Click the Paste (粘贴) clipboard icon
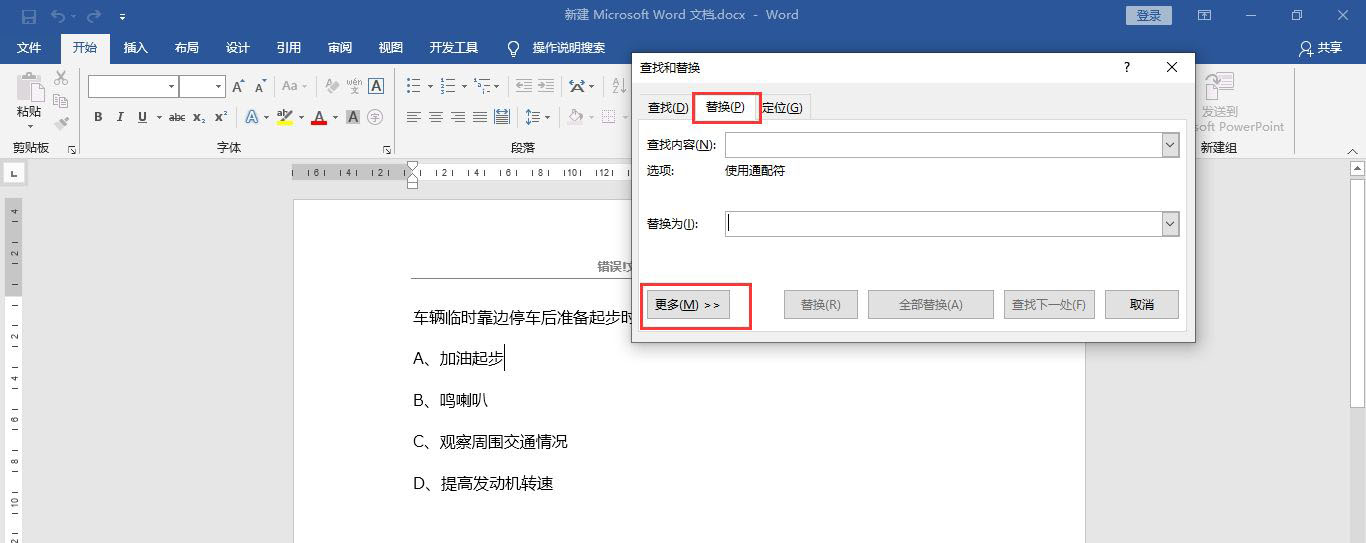 pyautogui.click(x=30, y=87)
